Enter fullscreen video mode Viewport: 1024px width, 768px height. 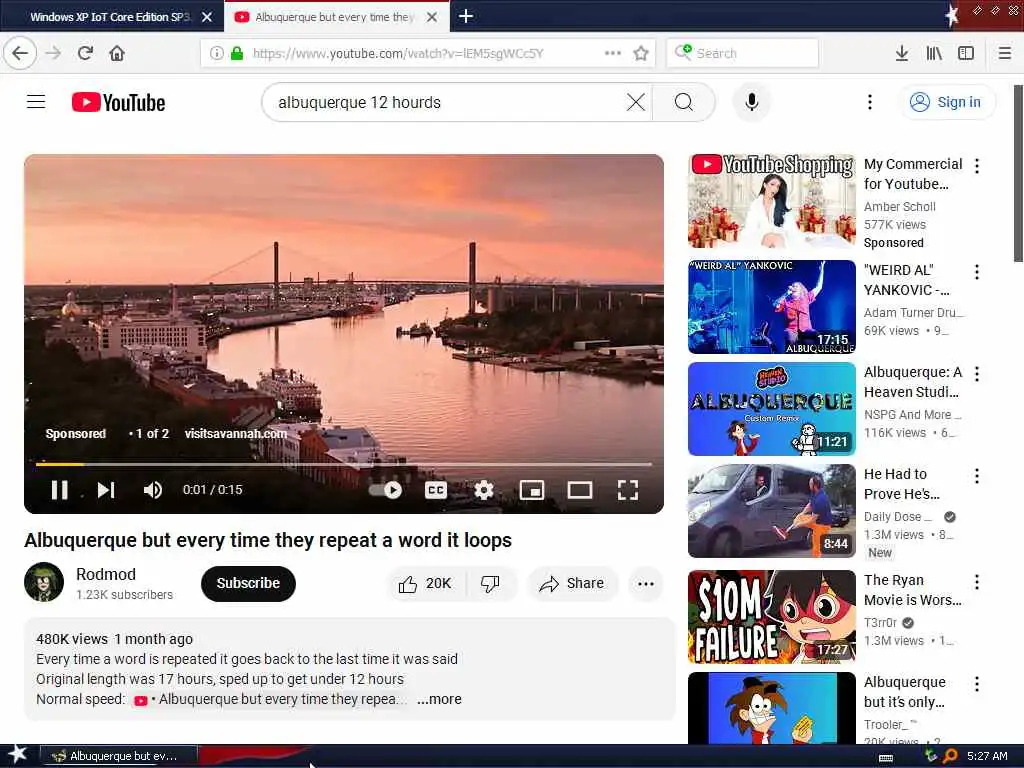tap(628, 490)
